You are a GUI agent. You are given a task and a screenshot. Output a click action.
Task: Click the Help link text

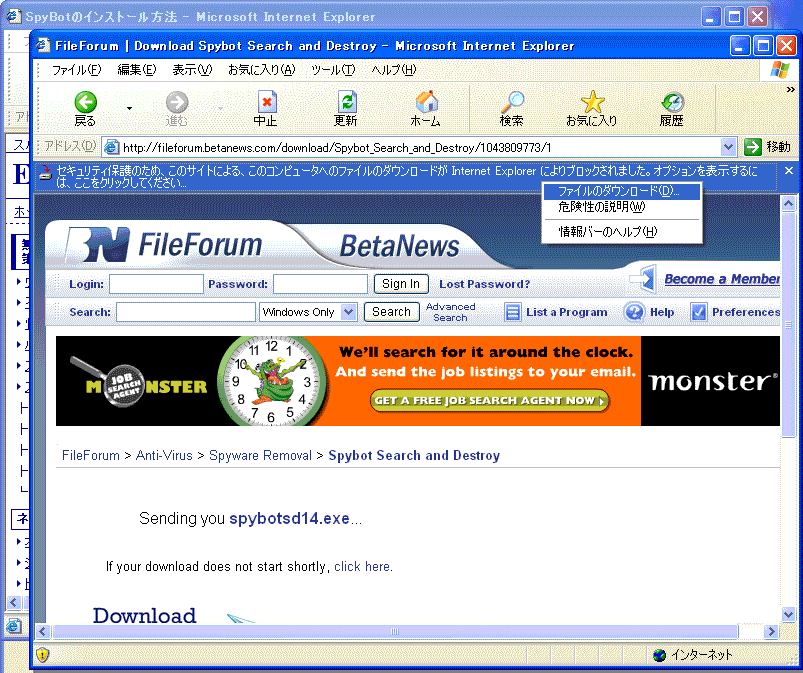[x=662, y=312]
